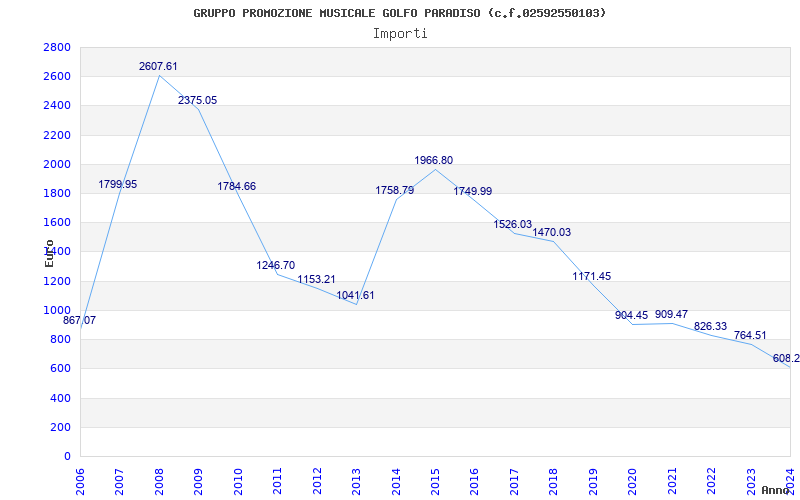Image resolution: width=800 pixels, height=500 pixels.
Task: Select data label 2607.61
Action: pyautogui.click(x=158, y=66)
